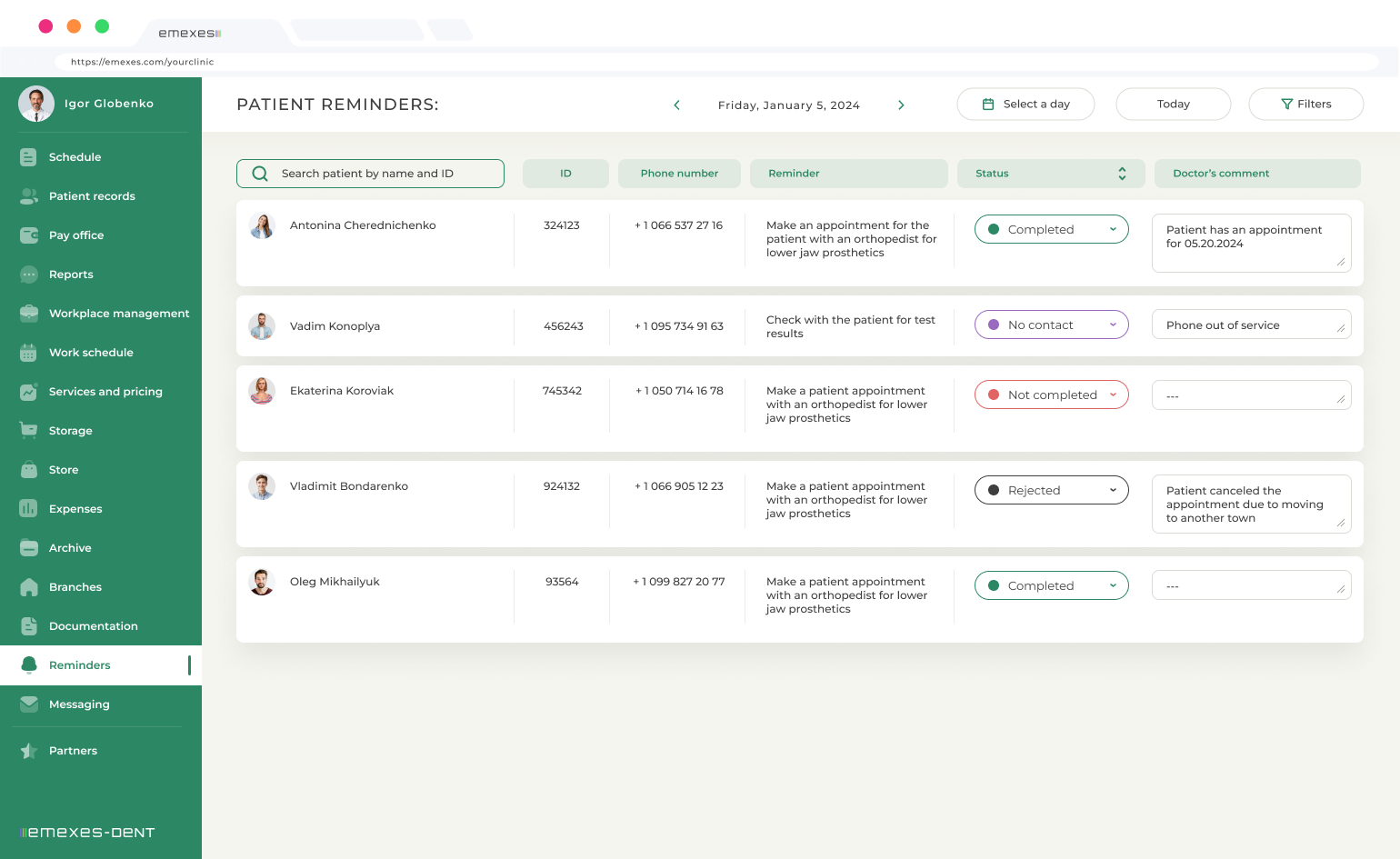Click the Phone number column header
Screen dimensions: 1400x859
(679, 174)
